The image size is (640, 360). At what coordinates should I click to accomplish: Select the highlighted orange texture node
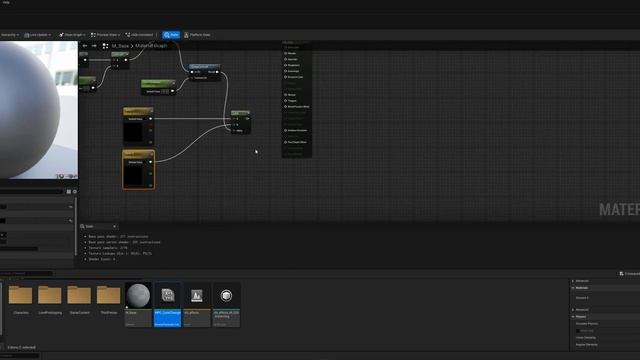pos(138,169)
